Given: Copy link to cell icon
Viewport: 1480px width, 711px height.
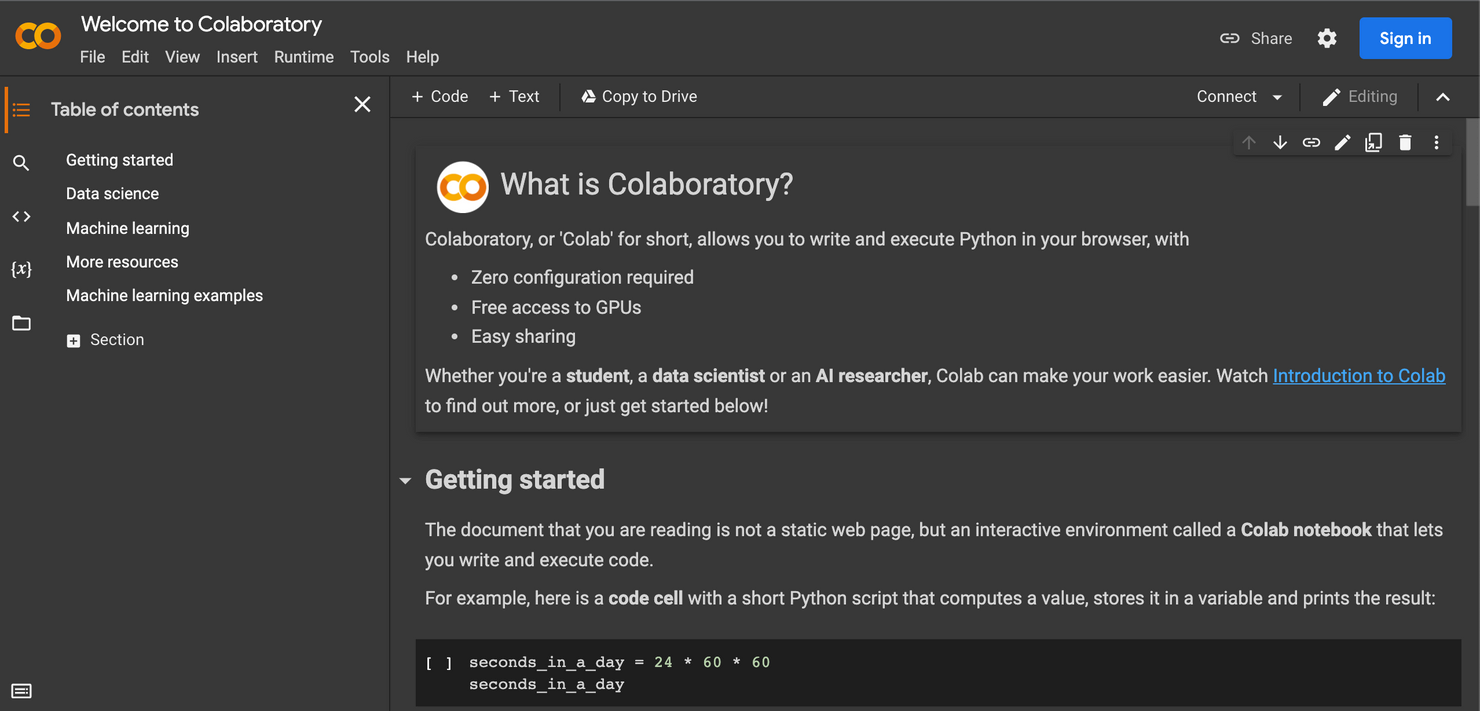Looking at the screenshot, I should (1311, 143).
